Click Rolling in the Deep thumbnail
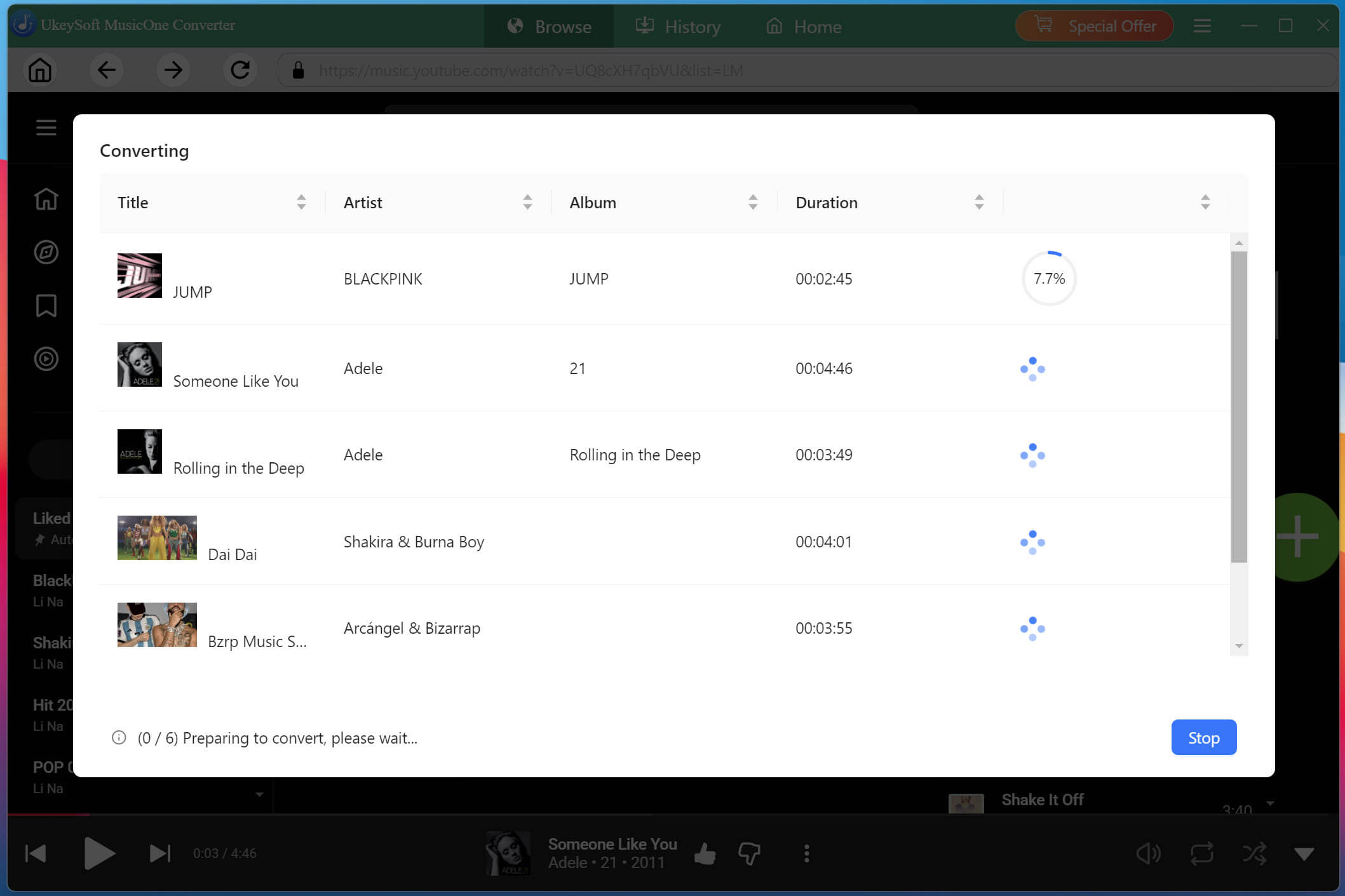 coord(140,451)
